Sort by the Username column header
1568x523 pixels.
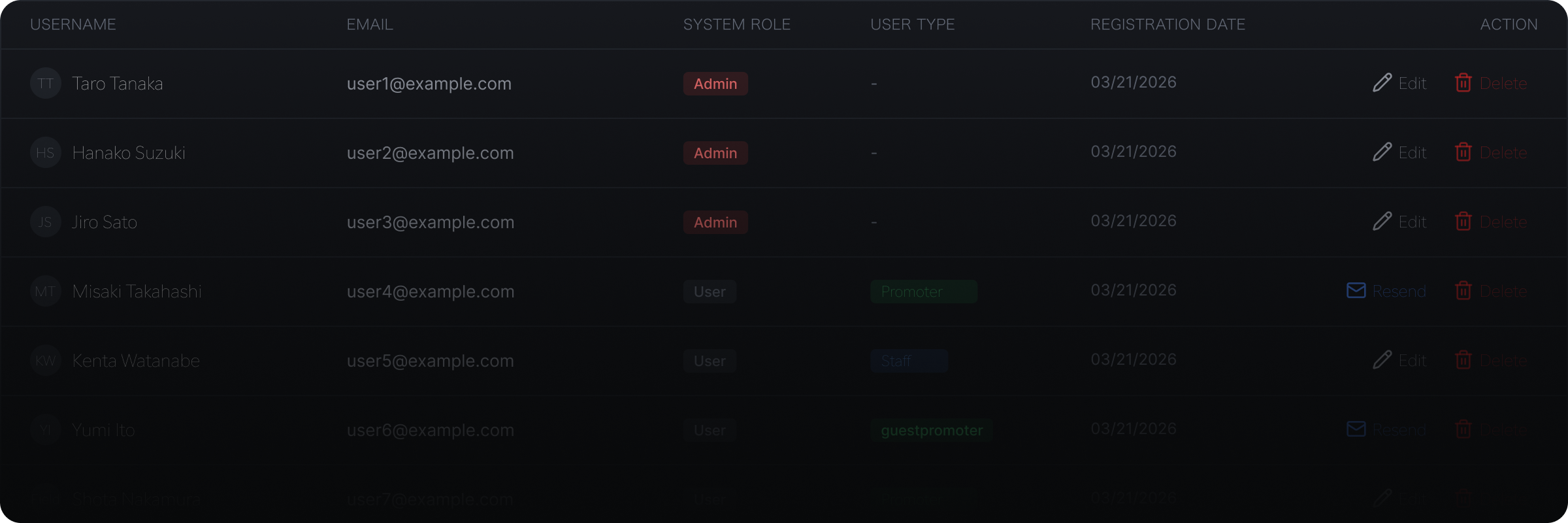[x=73, y=25]
